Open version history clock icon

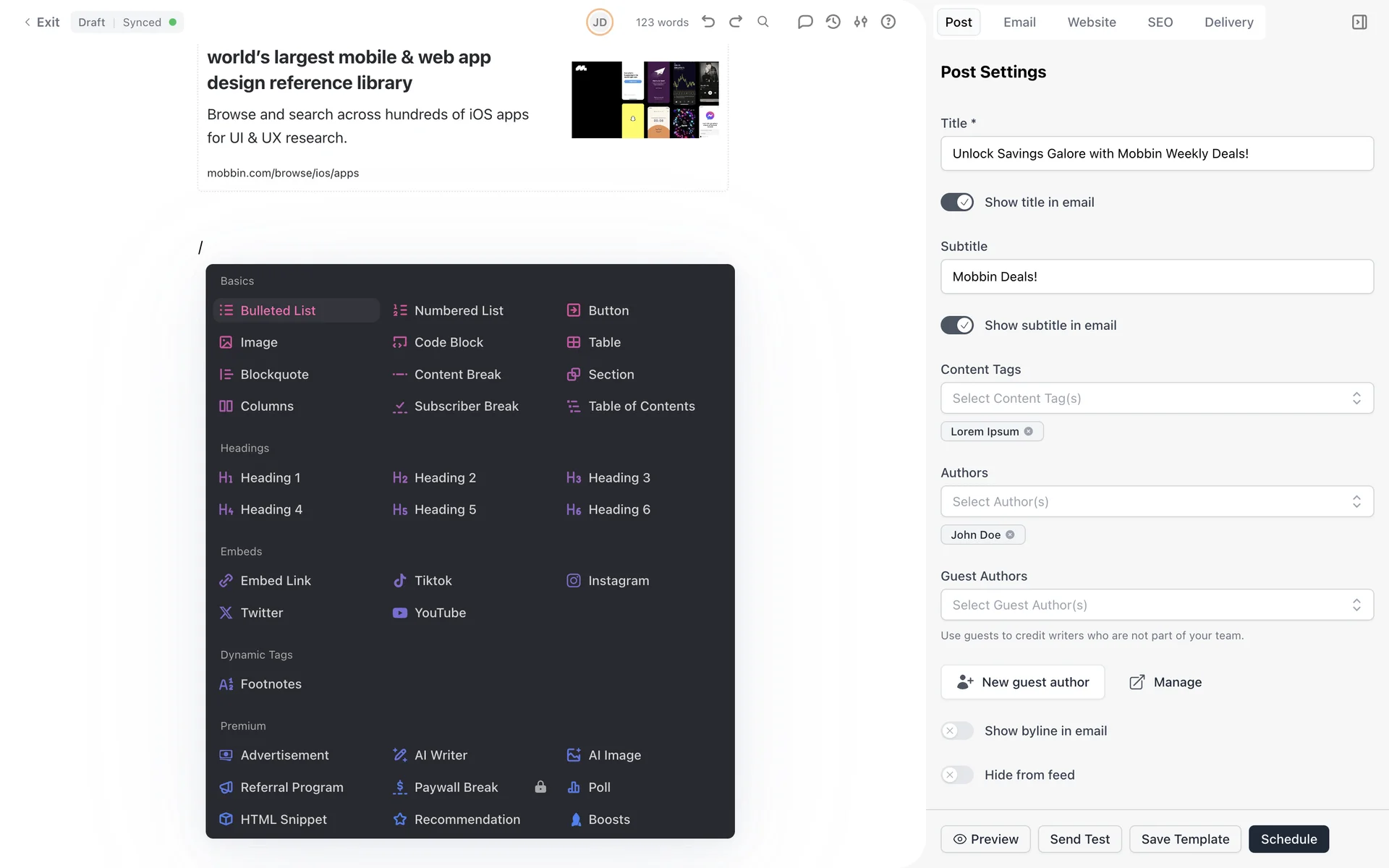pyautogui.click(x=833, y=22)
